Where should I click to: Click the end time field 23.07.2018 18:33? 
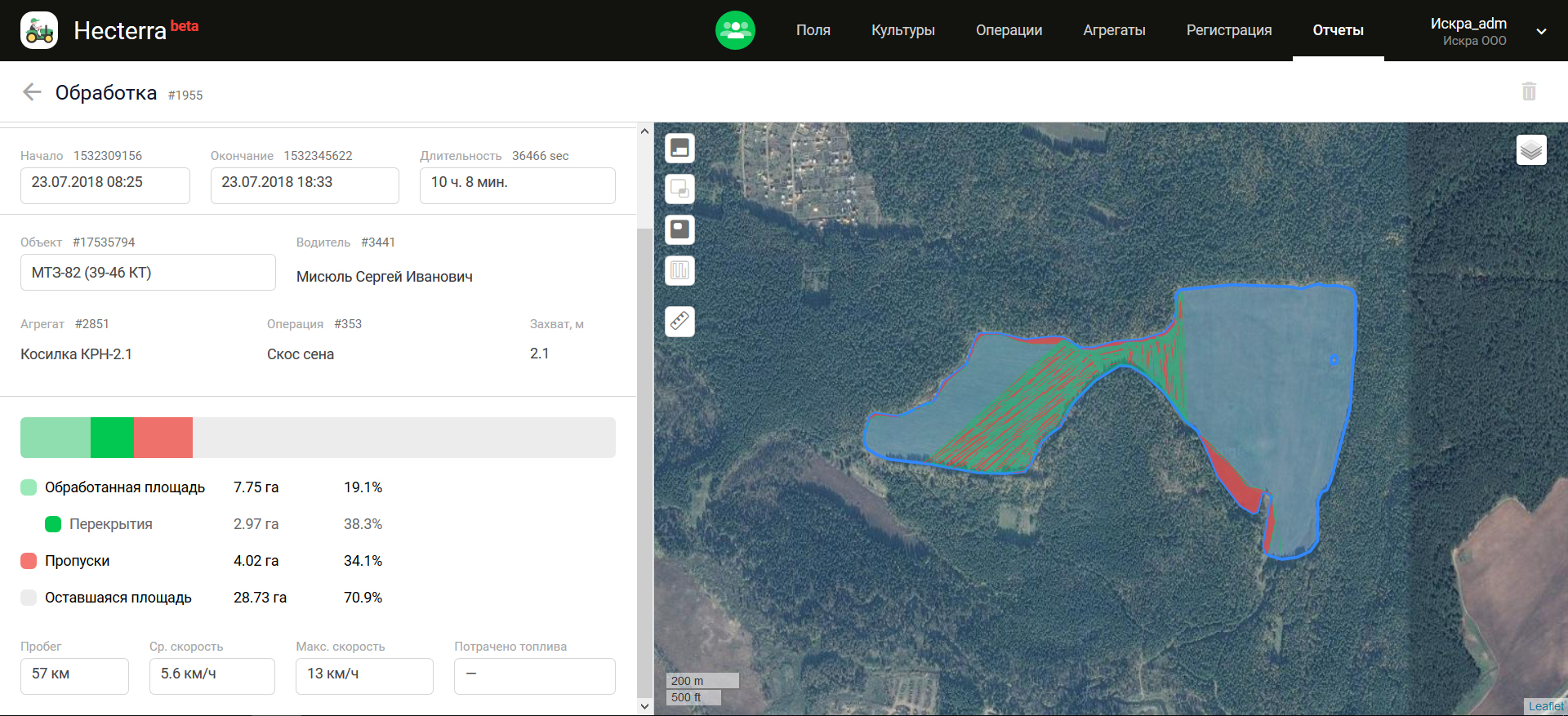(304, 185)
